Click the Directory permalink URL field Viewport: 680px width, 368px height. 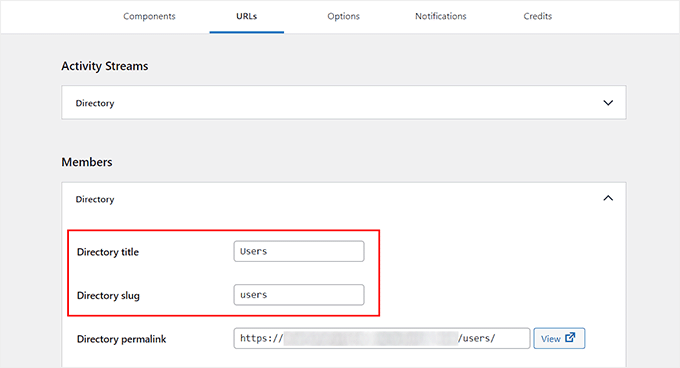point(382,338)
